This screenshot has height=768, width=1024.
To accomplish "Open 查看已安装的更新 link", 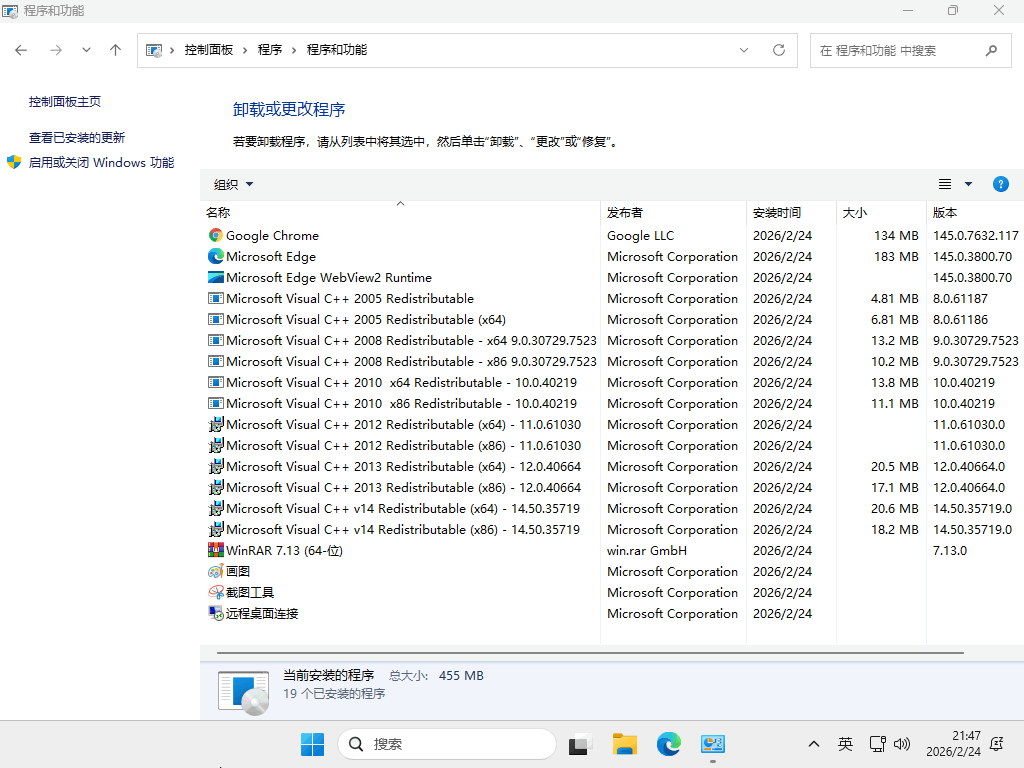I will (77, 138).
